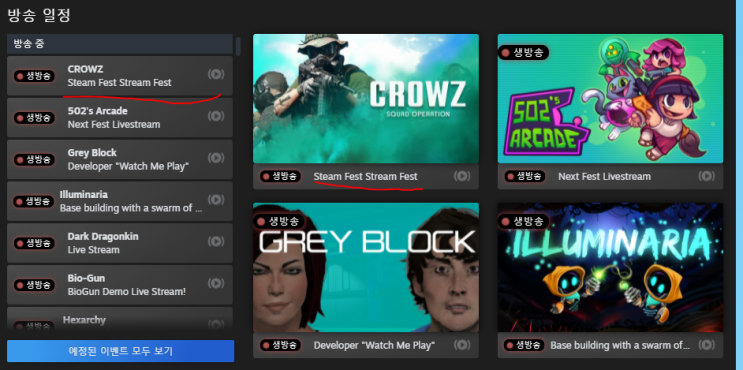This screenshot has width=743, height=370.
Task: Click the live badge in Grey Block list row
Action: pos(34,159)
